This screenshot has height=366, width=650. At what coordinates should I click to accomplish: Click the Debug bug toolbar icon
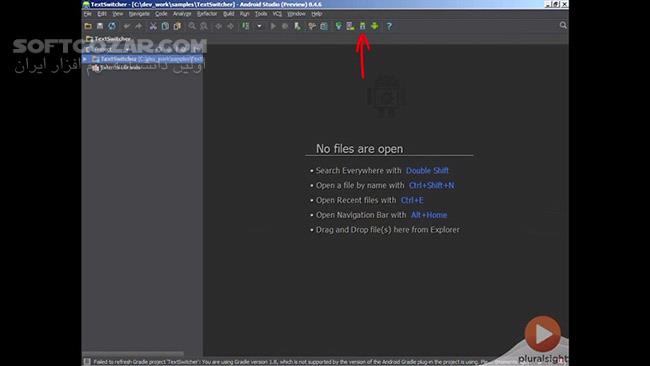click(285, 26)
